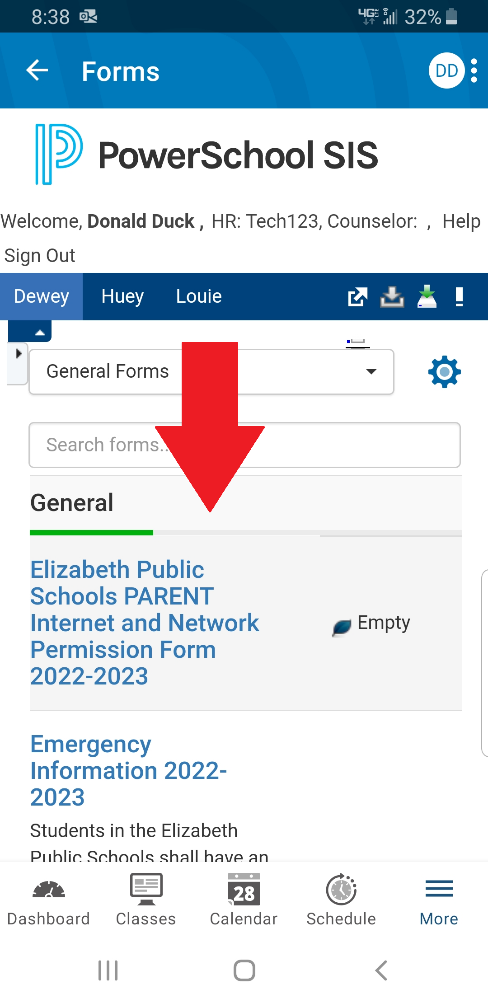Click the exclamation alert icon

click(459, 297)
